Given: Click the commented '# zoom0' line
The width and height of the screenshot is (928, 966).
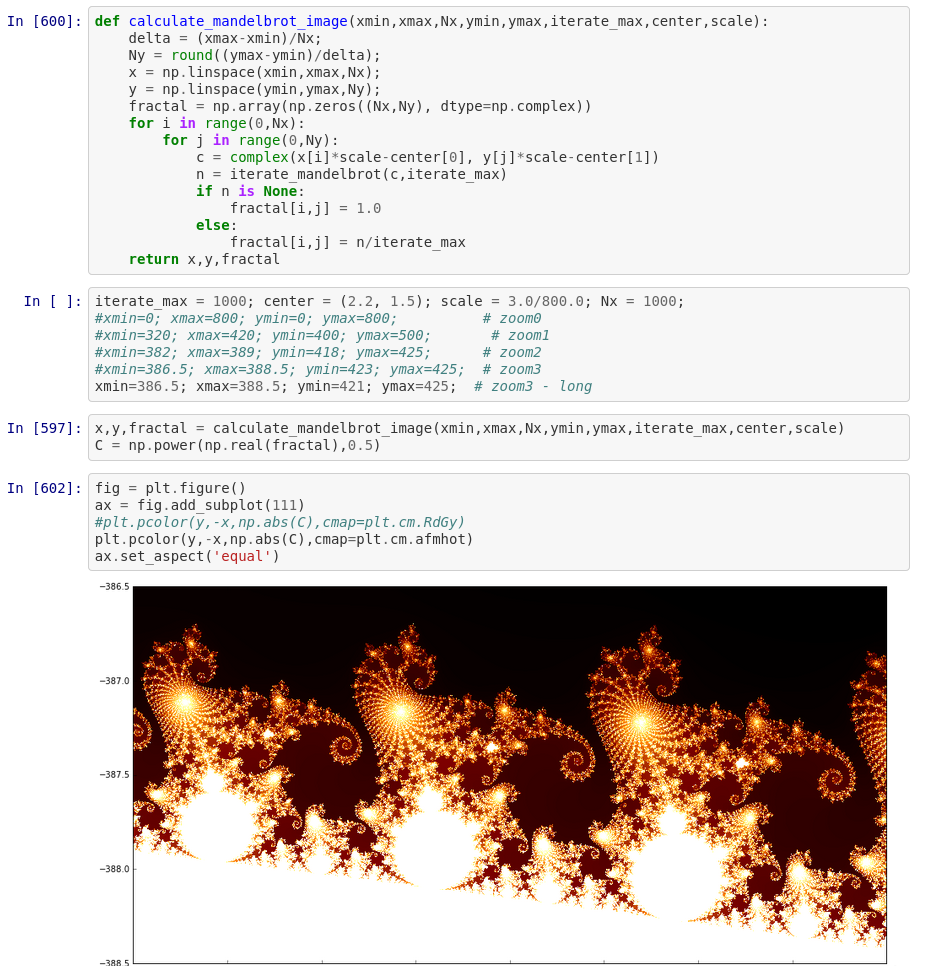Looking at the screenshot, I should [318, 319].
